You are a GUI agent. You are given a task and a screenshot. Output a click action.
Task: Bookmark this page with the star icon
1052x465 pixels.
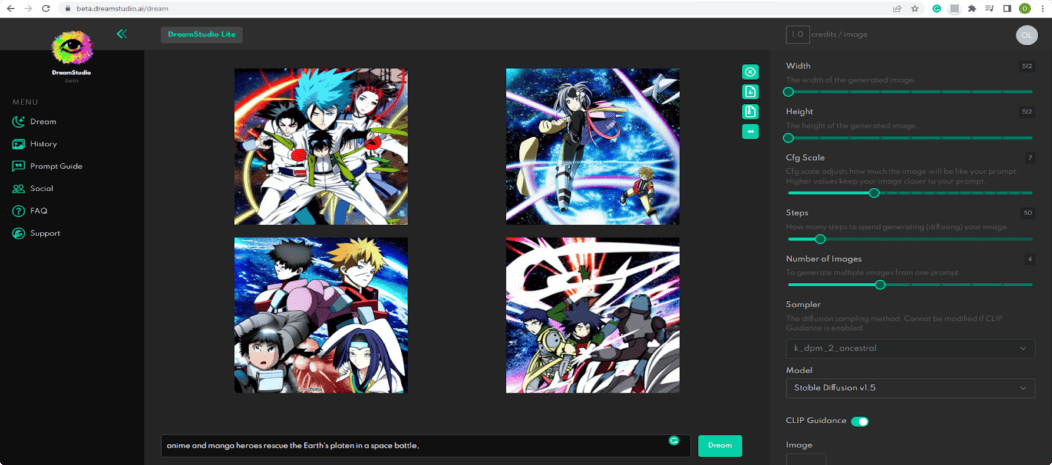click(x=914, y=9)
